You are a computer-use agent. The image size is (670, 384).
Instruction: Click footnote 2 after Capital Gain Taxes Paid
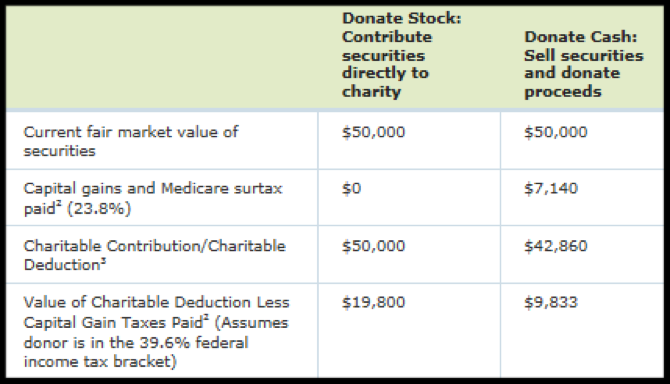tap(206, 317)
